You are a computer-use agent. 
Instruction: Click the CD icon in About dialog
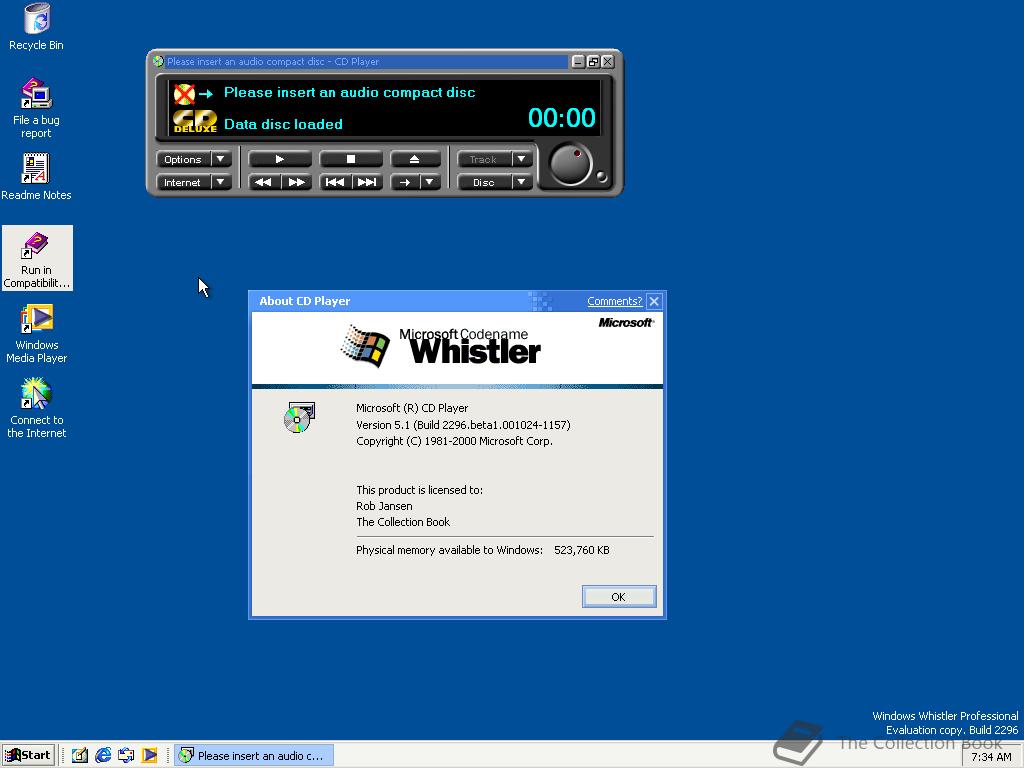[x=299, y=417]
